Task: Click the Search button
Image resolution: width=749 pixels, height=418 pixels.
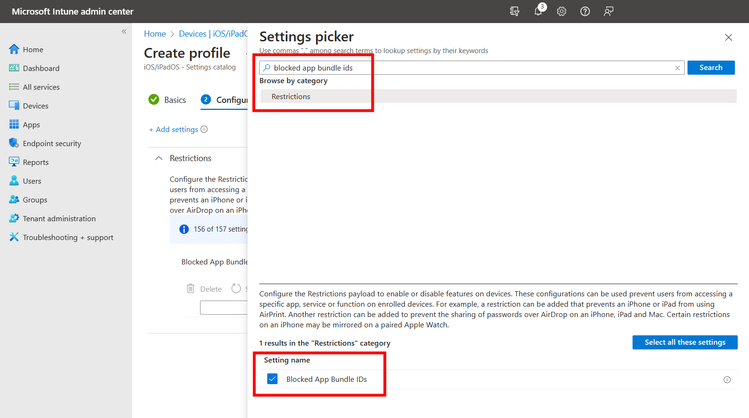Action: pyautogui.click(x=711, y=68)
